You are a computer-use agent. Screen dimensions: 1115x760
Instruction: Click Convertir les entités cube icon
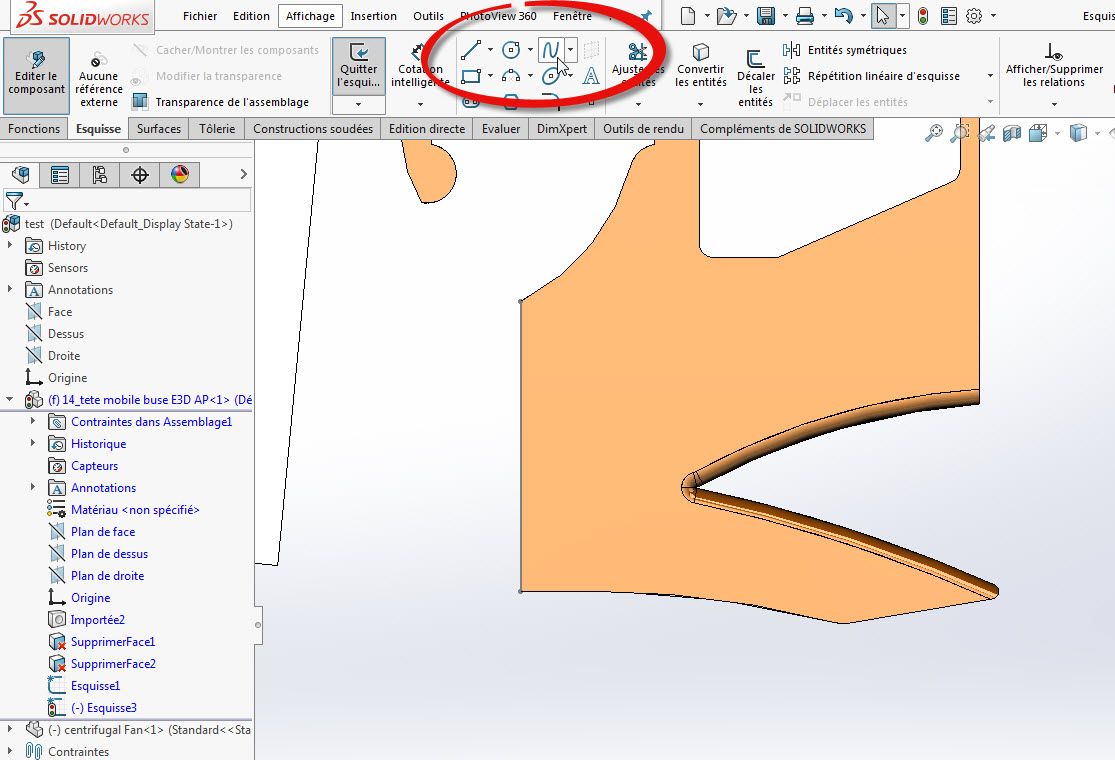point(700,51)
